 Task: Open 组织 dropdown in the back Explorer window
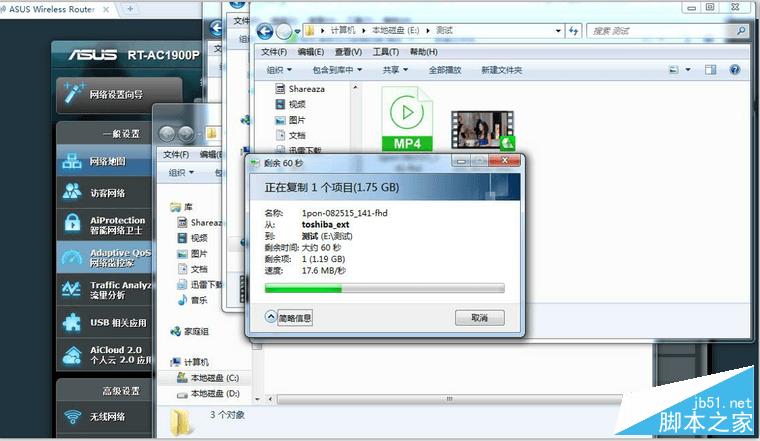pos(181,173)
